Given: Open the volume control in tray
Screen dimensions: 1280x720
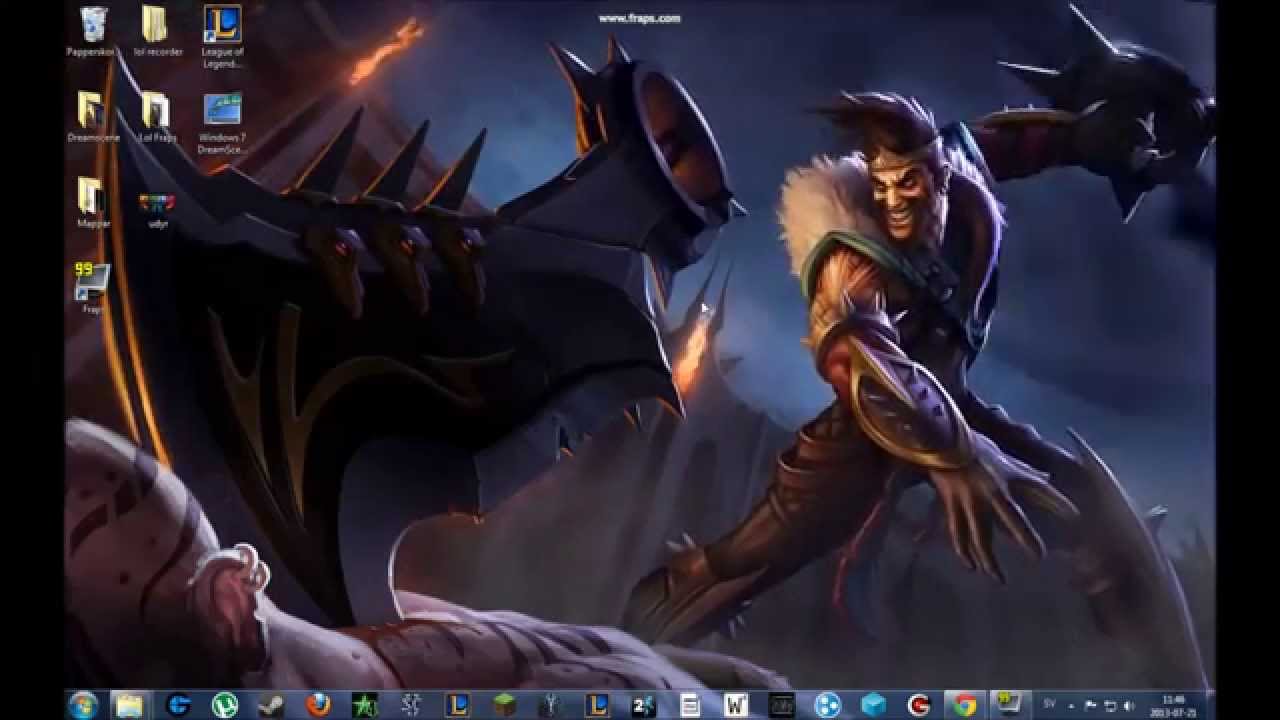Looking at the screenshot, I should [x=1129, y=705].
